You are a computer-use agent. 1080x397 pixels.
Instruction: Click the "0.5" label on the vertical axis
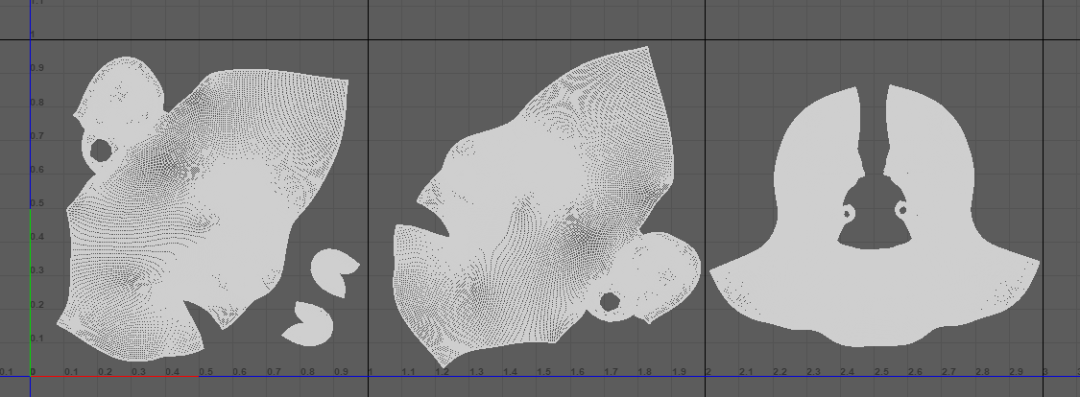tap(37, 203)
